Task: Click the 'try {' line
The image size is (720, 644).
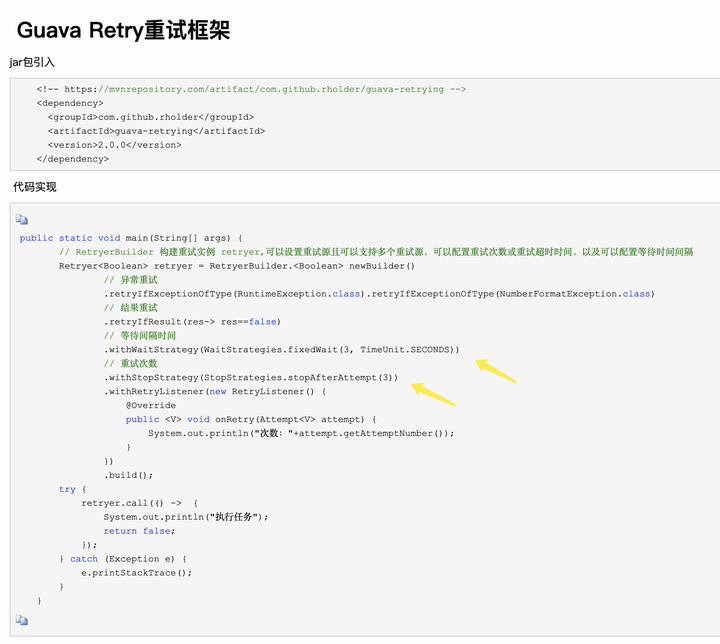Action: pos(73,489)
